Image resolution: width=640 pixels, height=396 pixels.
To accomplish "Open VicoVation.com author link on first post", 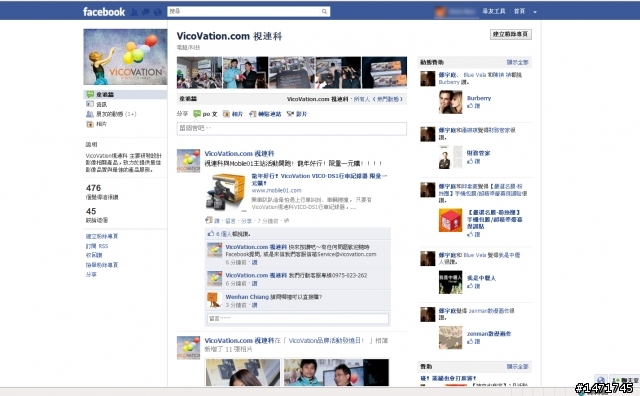I will pyautogui.click(x=239, y=154).
